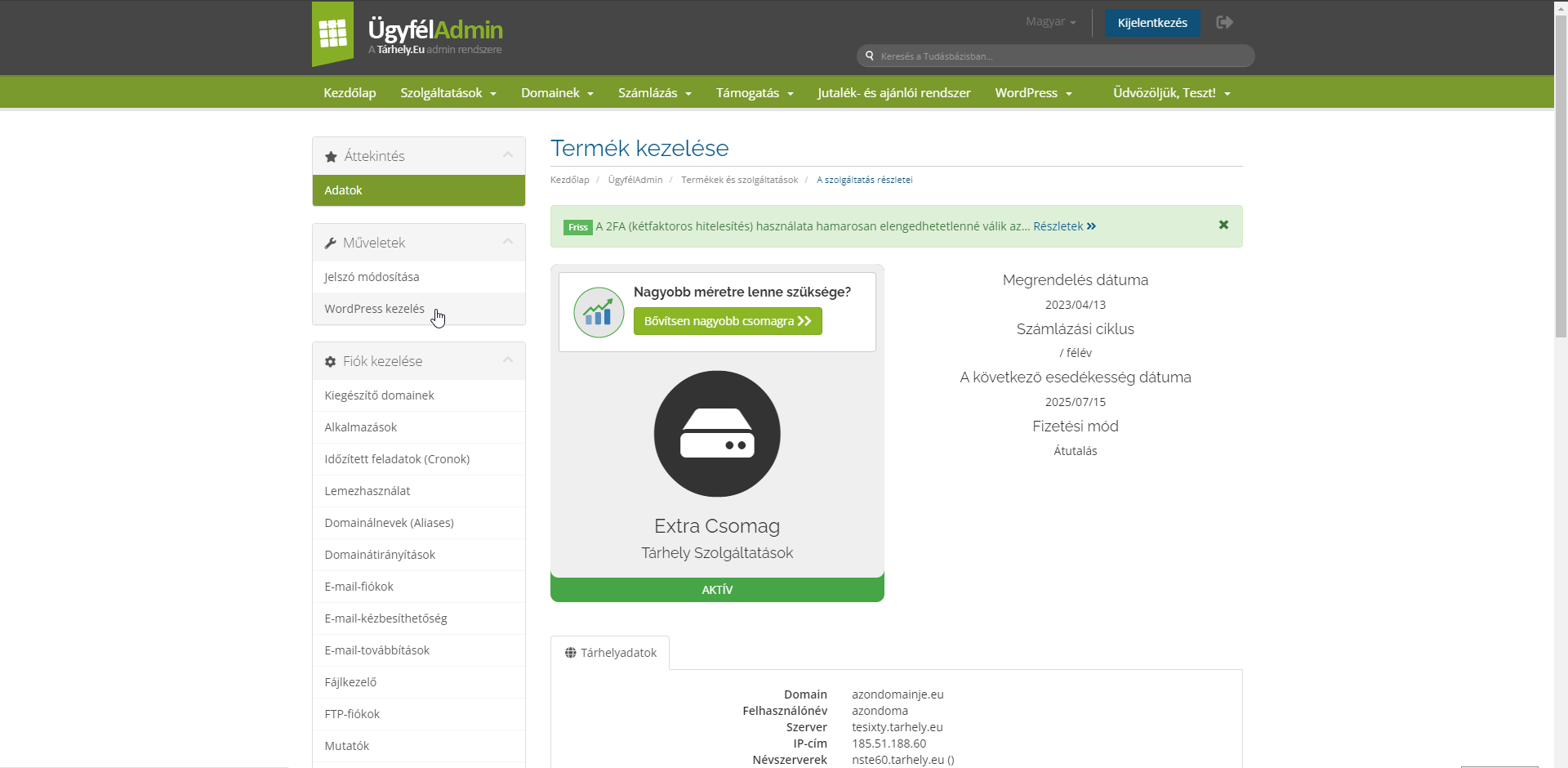1568x768 pixels.
Task: Click the knowledge base search field
Action: 1062,56
